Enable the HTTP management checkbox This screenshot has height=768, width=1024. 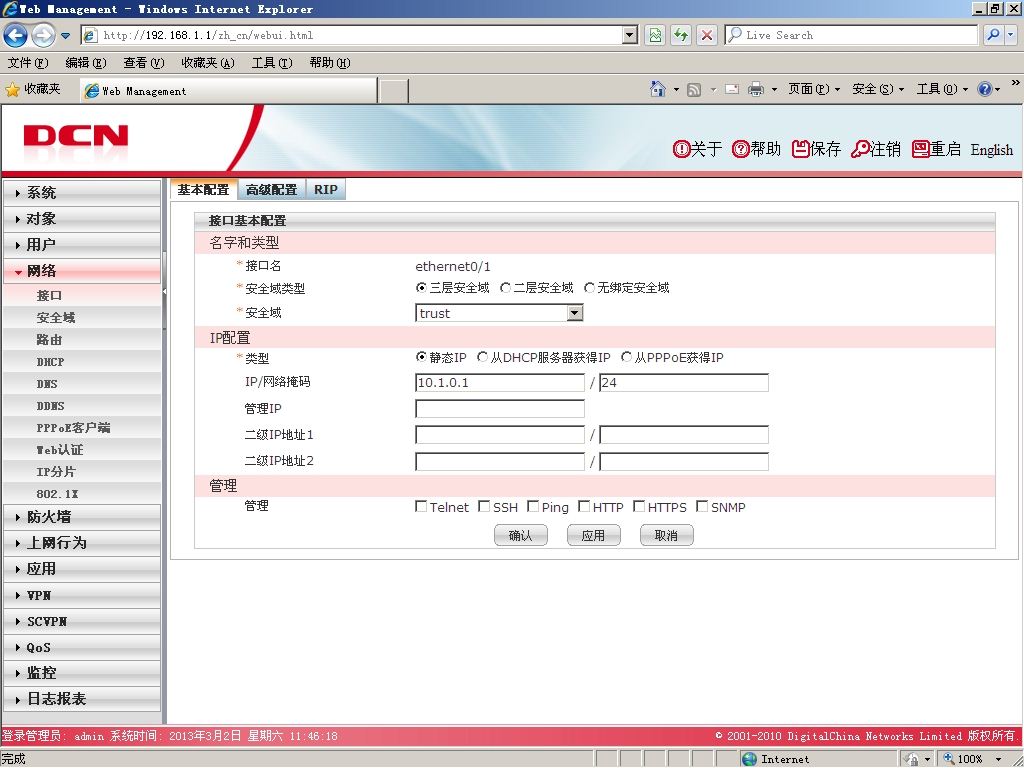click(x=584, y=507)
